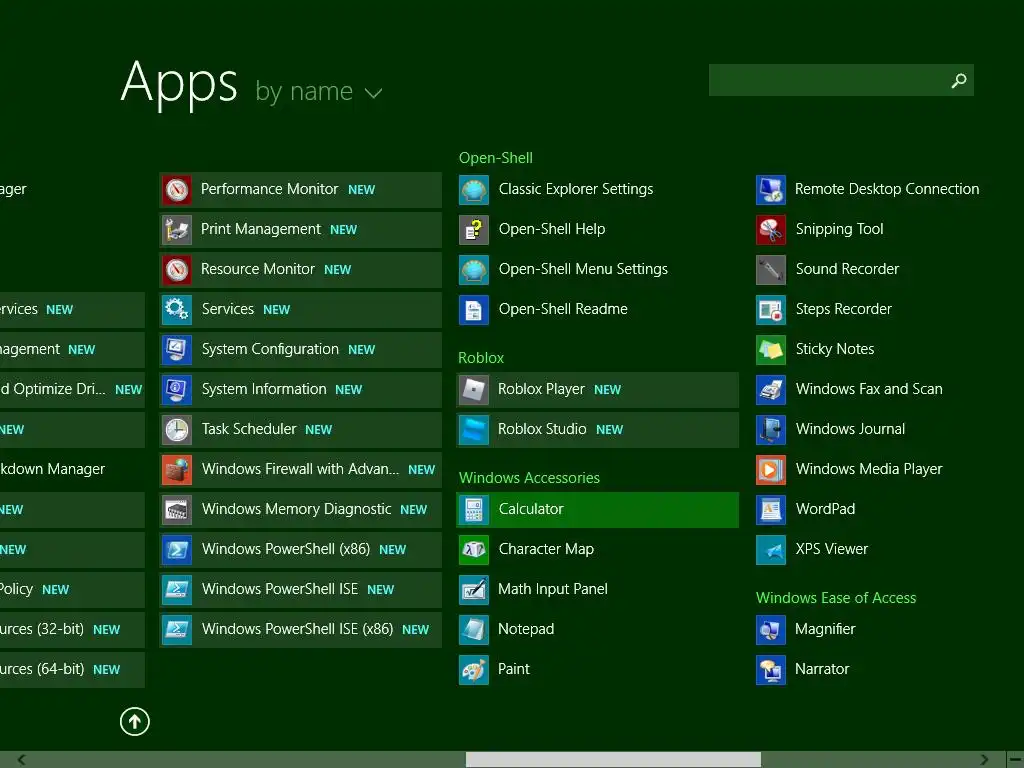Click the 'Roblox Studio' text label
The height and width of the screenshot is (768, 1024).
pos(542,429)
